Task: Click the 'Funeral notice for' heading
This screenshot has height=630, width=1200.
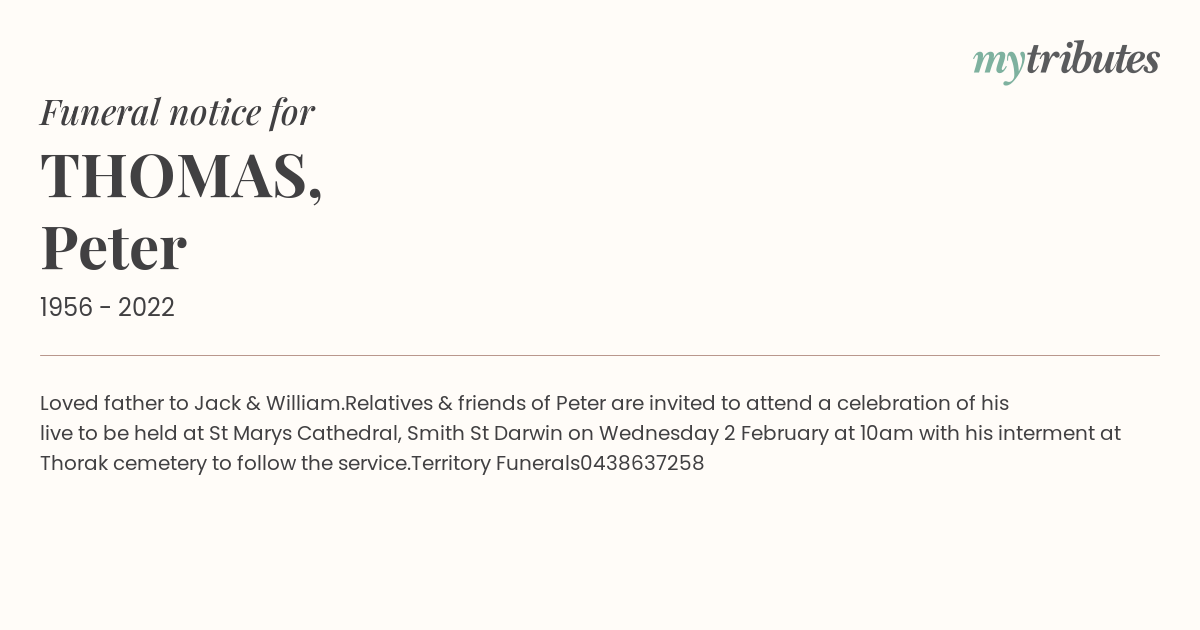Action: (177, 112)
